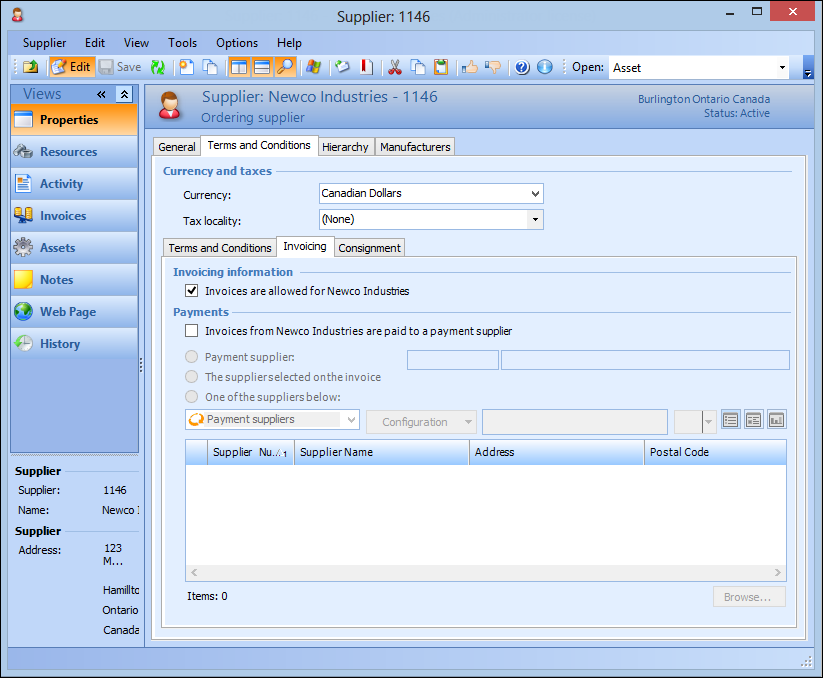This screenshot has height=678, width=823.
Task: Click the blue Help question mark icon
Action: (x=521, y=67)
